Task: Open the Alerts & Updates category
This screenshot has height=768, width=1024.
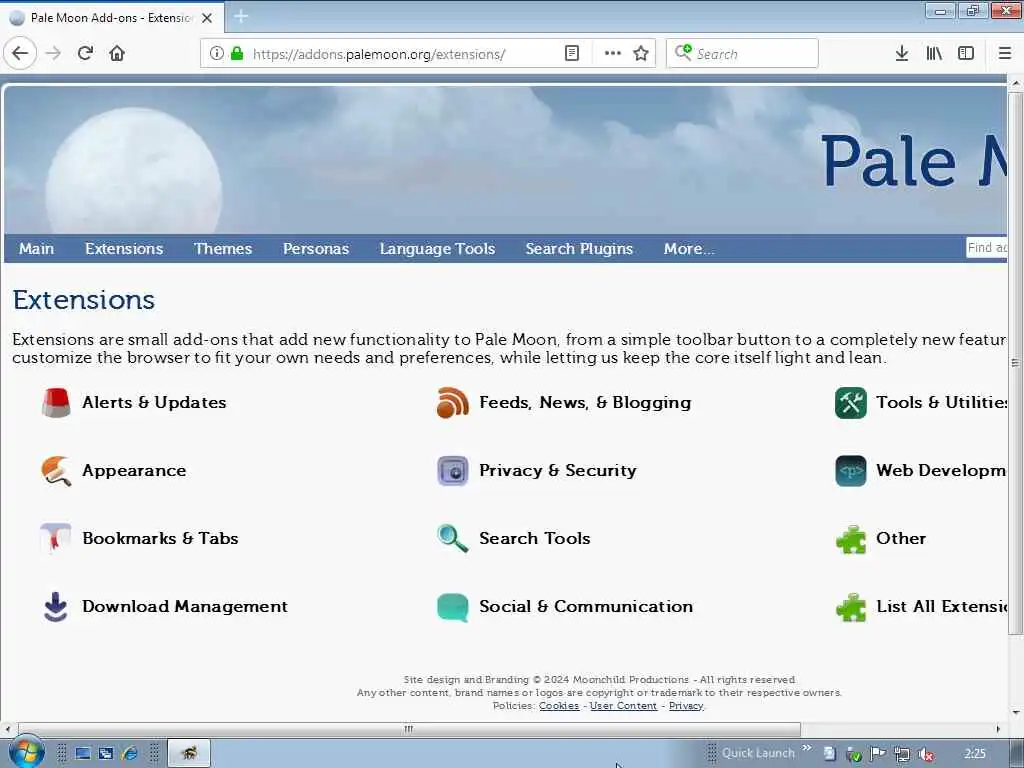Action: click(154, 402)
